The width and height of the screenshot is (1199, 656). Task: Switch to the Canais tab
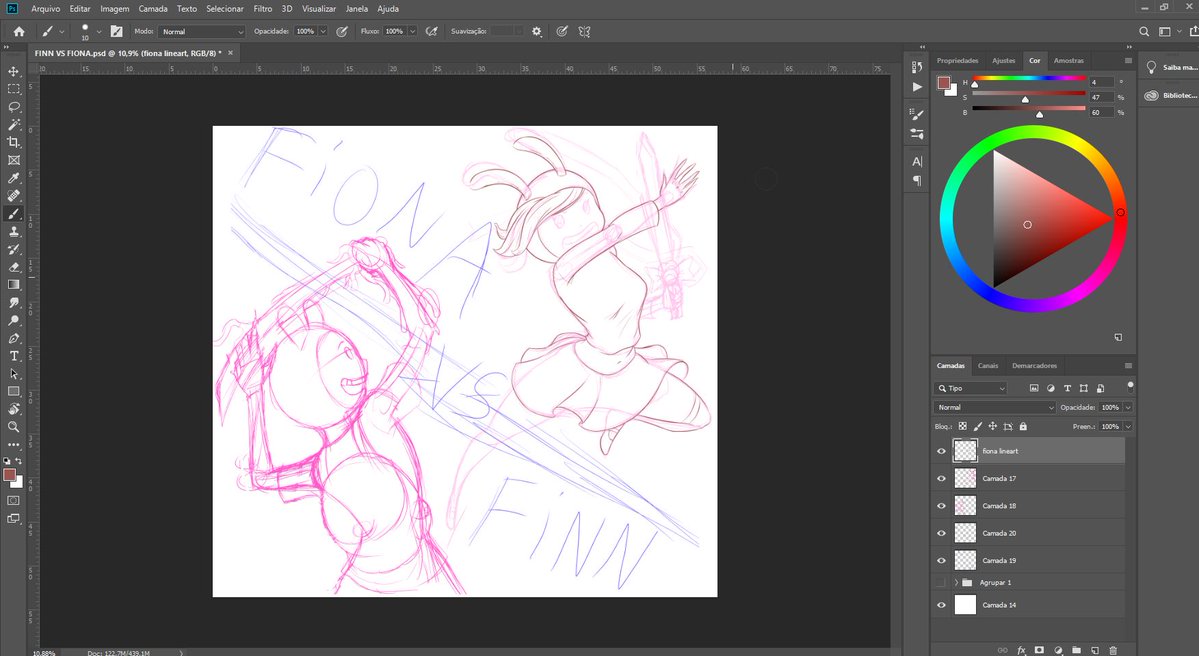coord(988,365)
